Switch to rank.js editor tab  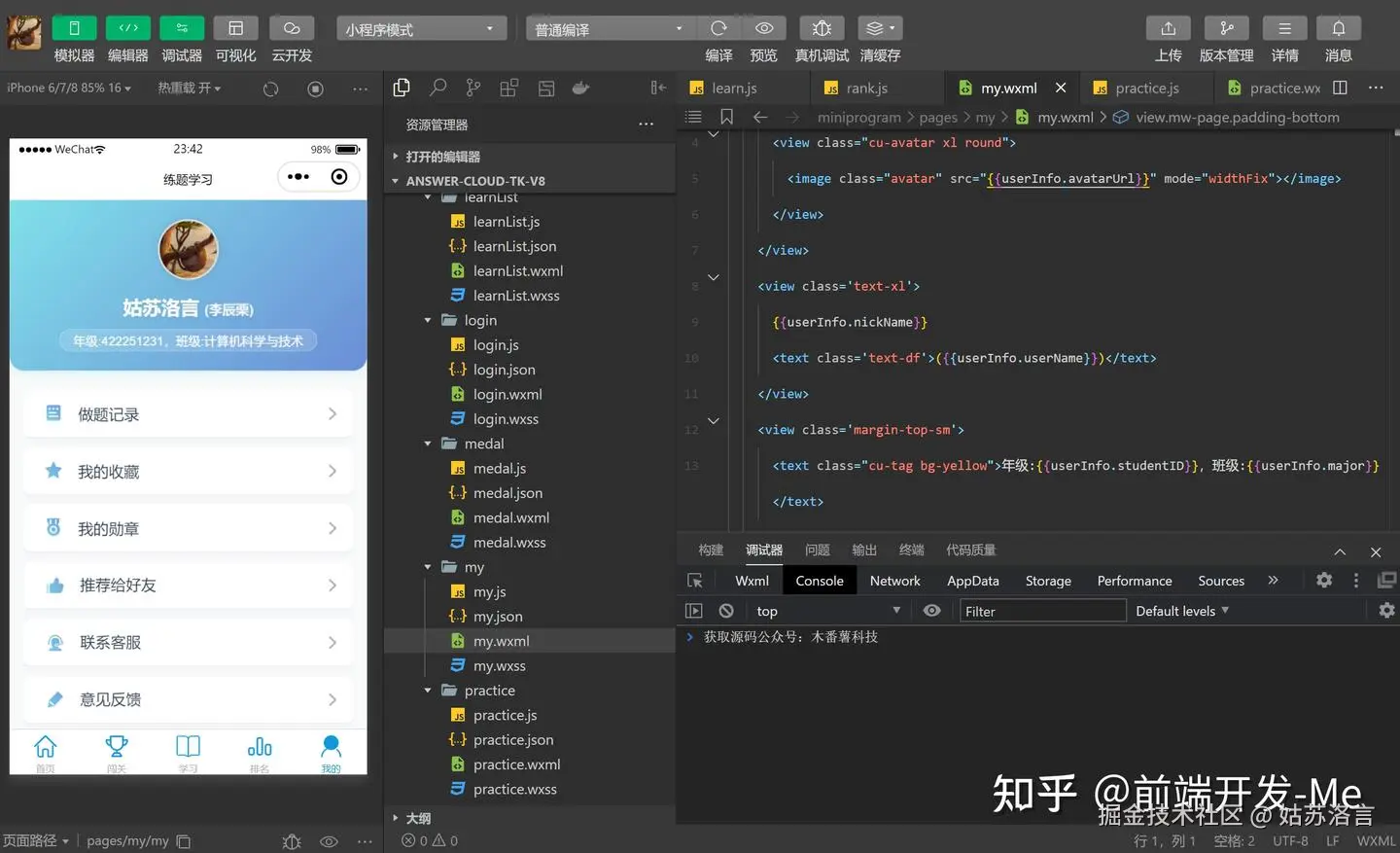click(x=866, y=88)
